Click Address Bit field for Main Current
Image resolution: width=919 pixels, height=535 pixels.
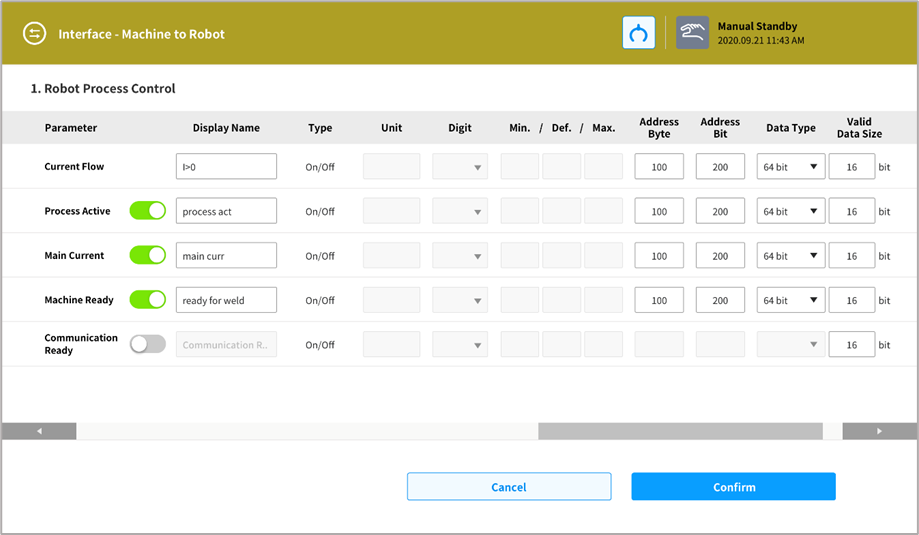[720, 256]
